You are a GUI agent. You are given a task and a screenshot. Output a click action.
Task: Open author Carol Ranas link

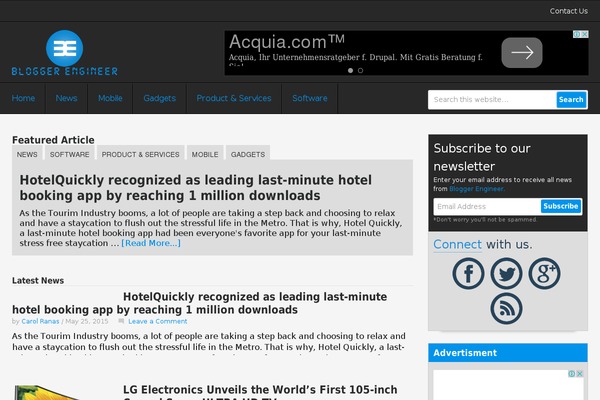click(x=40, y=322)
